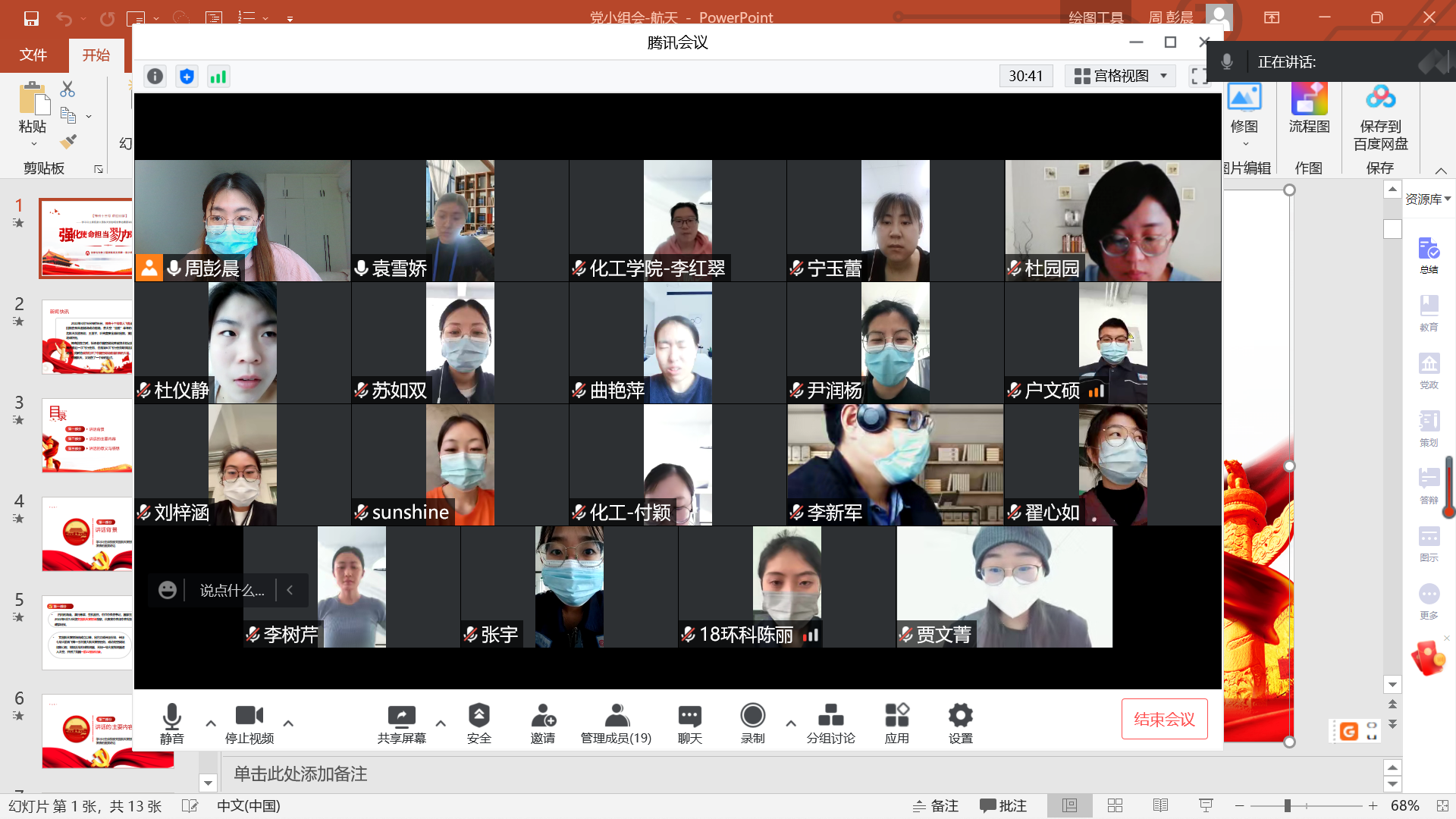Open the meeting info icon
1456x819 pixels.
point(155,77)
